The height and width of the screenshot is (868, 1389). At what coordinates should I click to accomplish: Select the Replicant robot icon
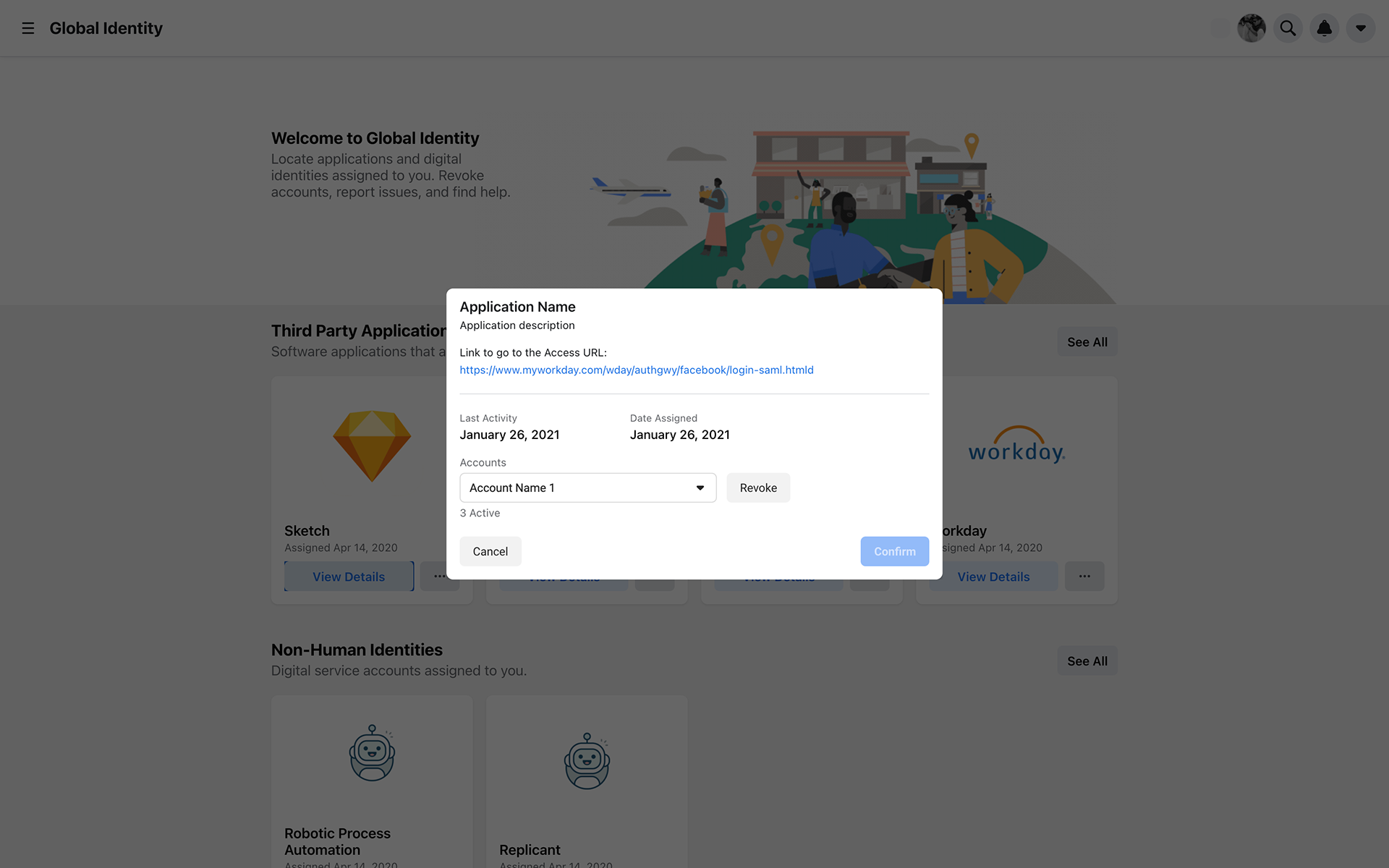(x=587, y=761)
